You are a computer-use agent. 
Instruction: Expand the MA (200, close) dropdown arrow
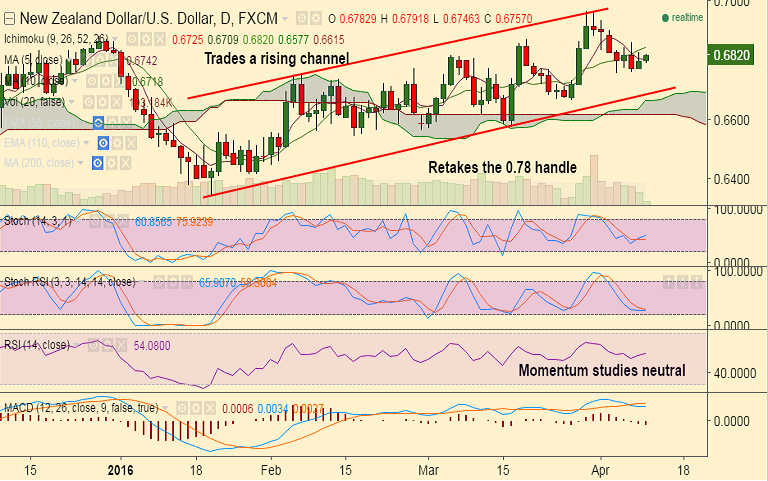80,163
